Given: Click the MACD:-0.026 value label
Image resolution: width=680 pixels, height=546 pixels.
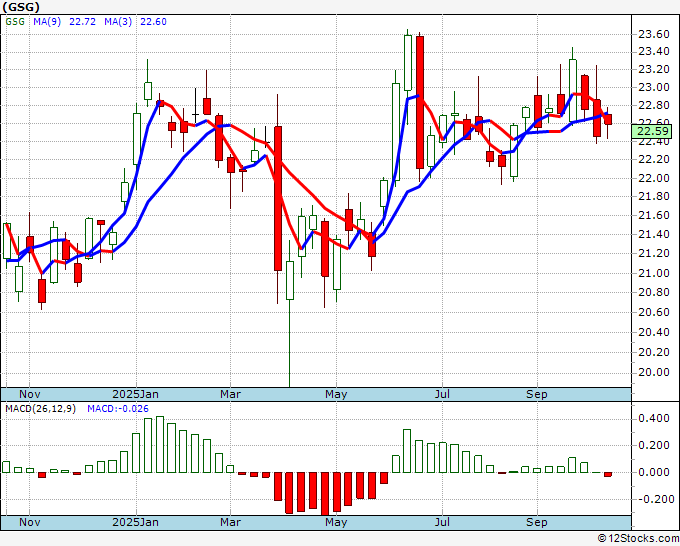Looking at the screenshot, I should pos(118,409).
